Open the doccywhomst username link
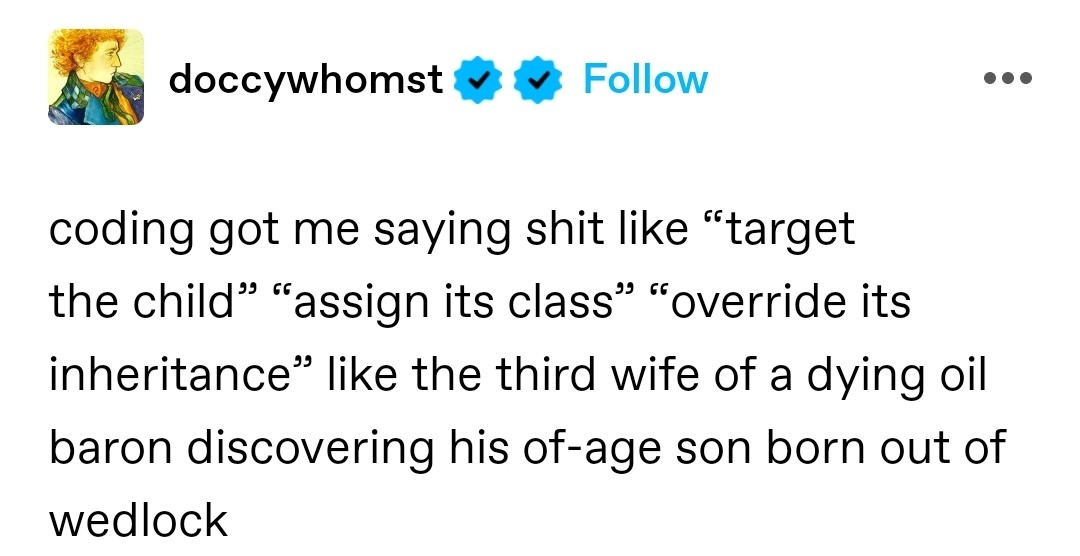Image resolution: width=1080 pixels, height=556 pixels. tap(305, 79)
